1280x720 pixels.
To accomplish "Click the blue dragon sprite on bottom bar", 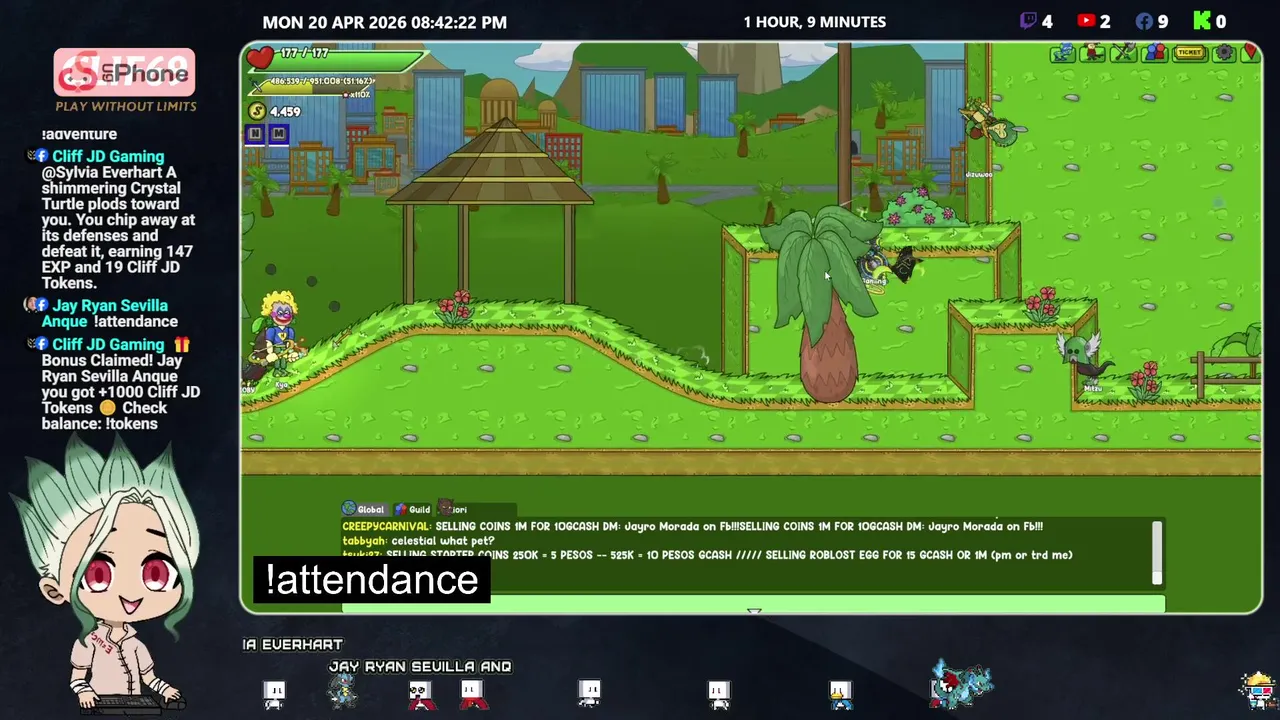I will coord(962,683).
